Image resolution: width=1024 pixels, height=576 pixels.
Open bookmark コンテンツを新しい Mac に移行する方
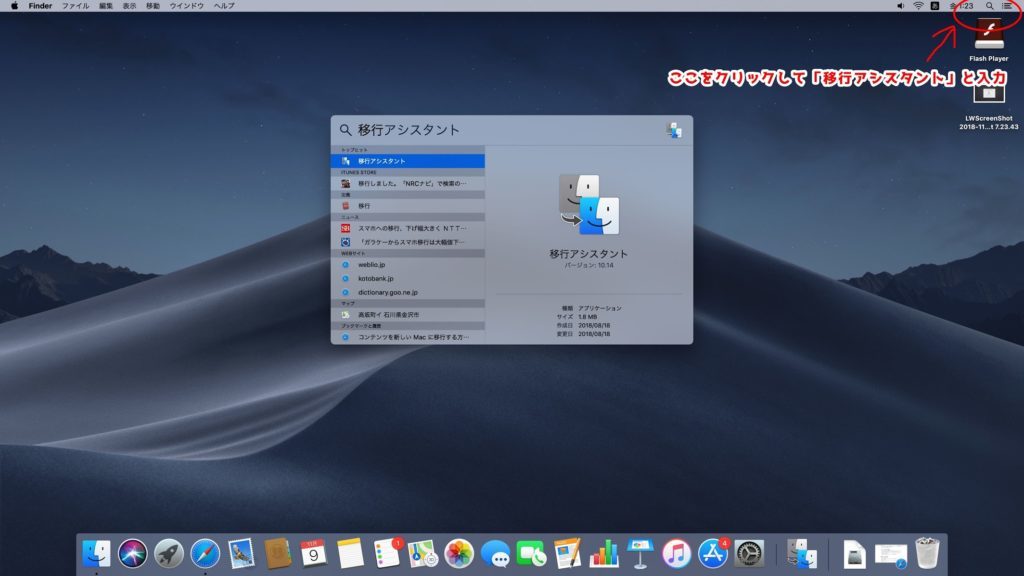point(408,337)
